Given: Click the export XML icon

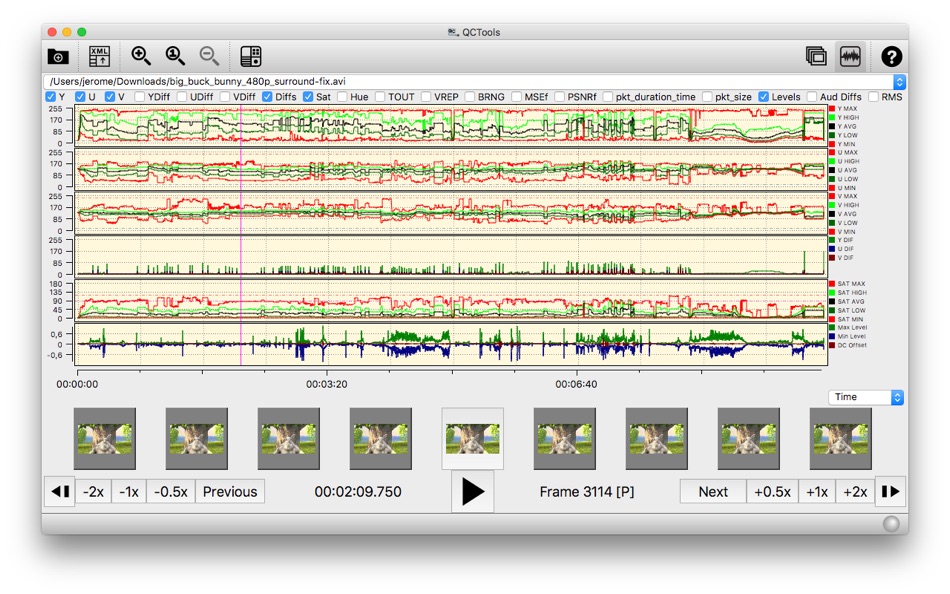Looking at the screenshot, I should pos(100,57).
